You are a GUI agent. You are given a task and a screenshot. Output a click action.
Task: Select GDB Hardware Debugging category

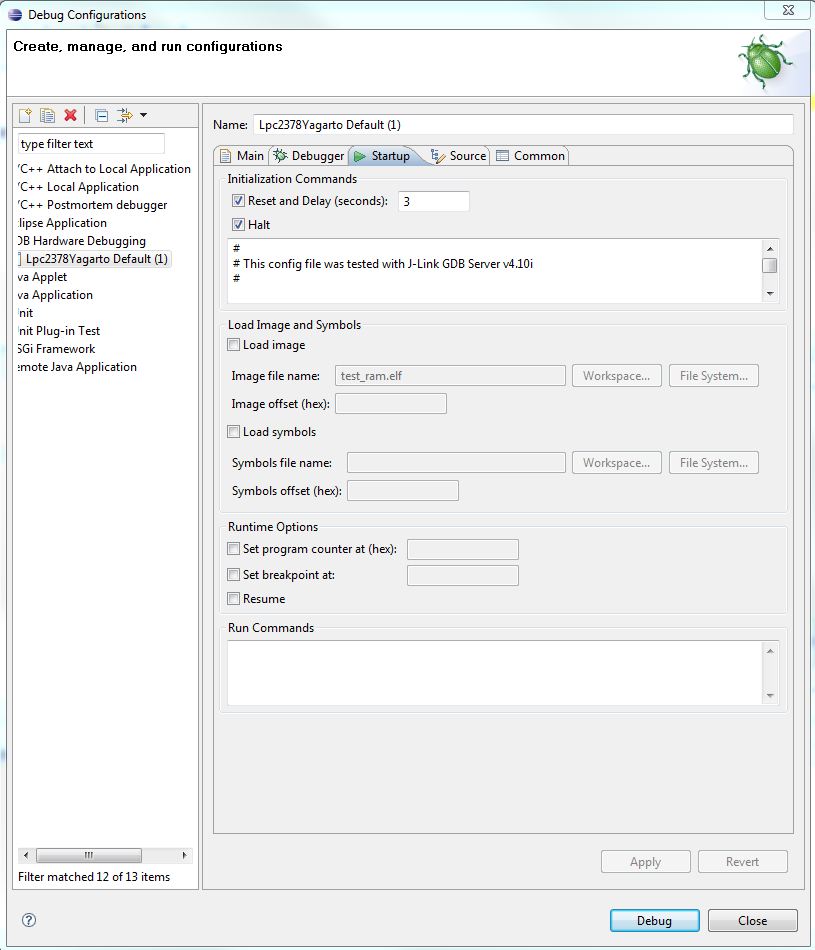[82, 241]
